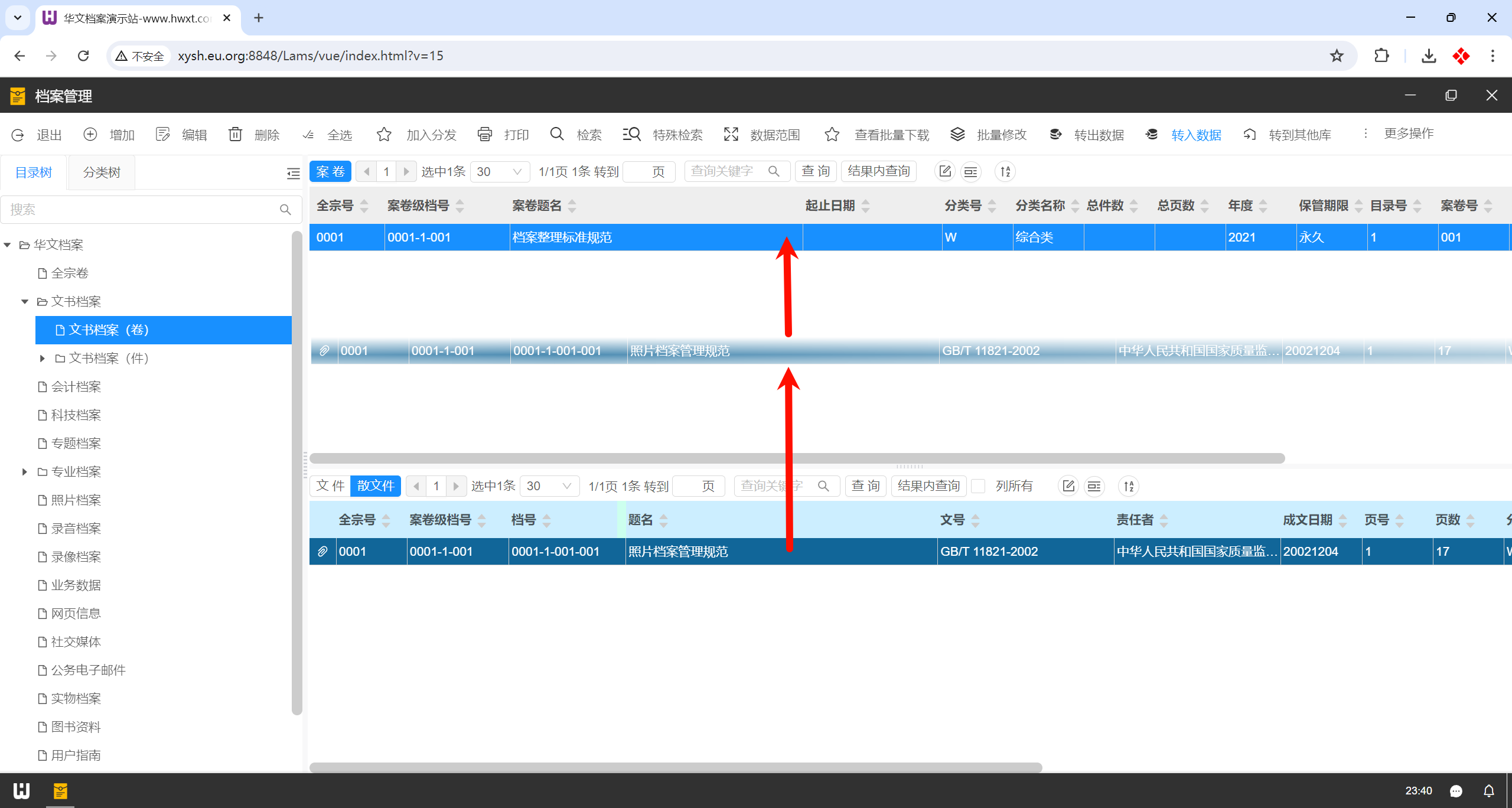1512x808 pixels.
Task: Open 案卷 page size 30 dropdown
Action: click(500, 172)
